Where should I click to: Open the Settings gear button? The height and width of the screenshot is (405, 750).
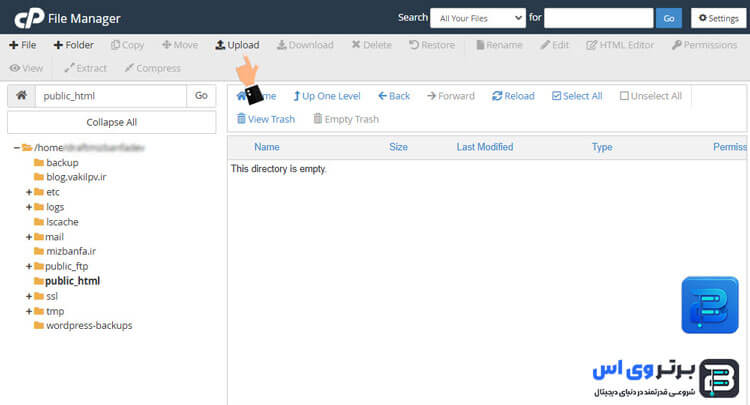(719, 18)
